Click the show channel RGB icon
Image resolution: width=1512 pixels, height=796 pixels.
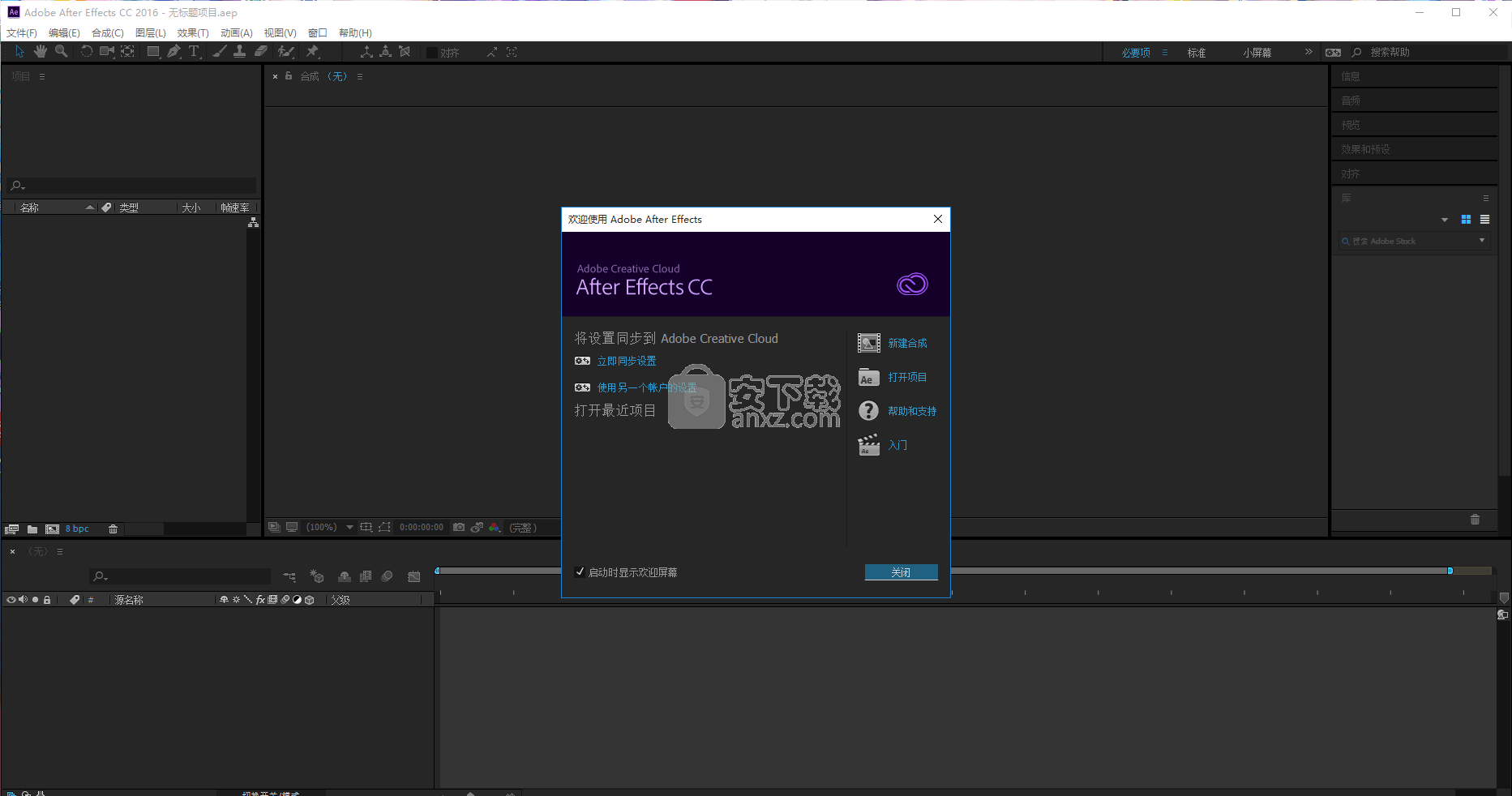point(495,527)
